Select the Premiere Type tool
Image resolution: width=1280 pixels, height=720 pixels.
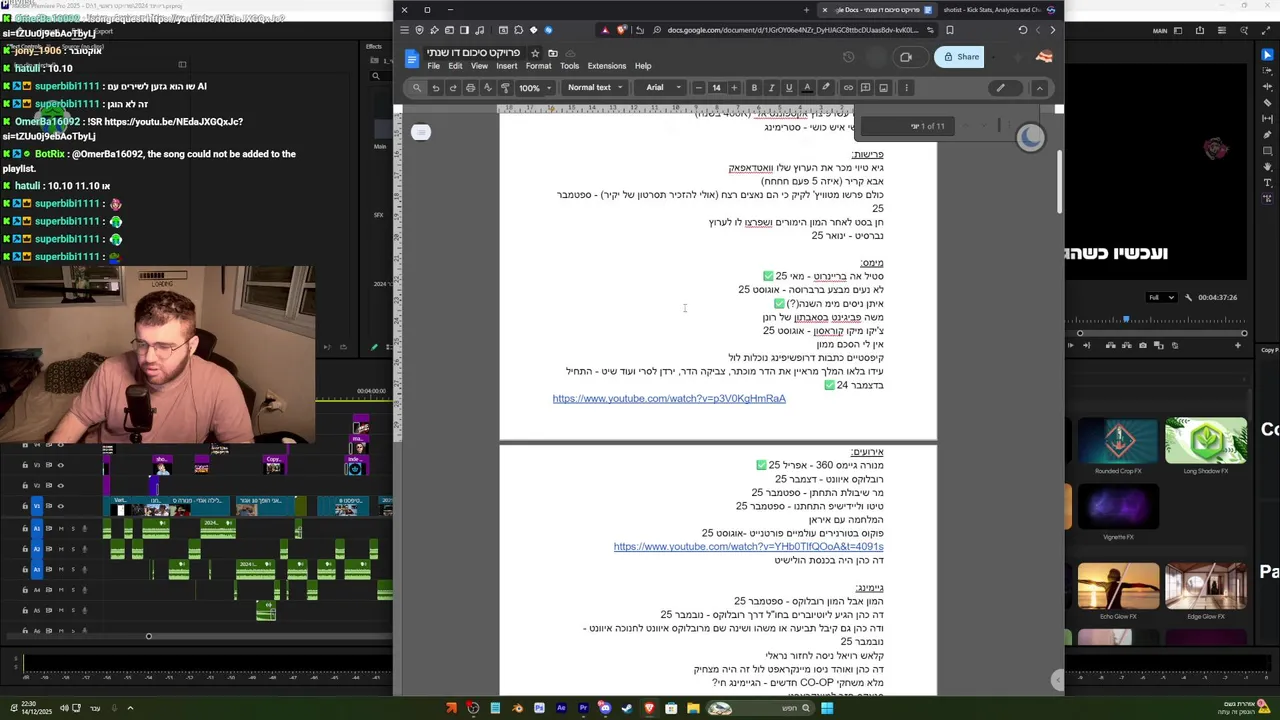pos(1267,182)
